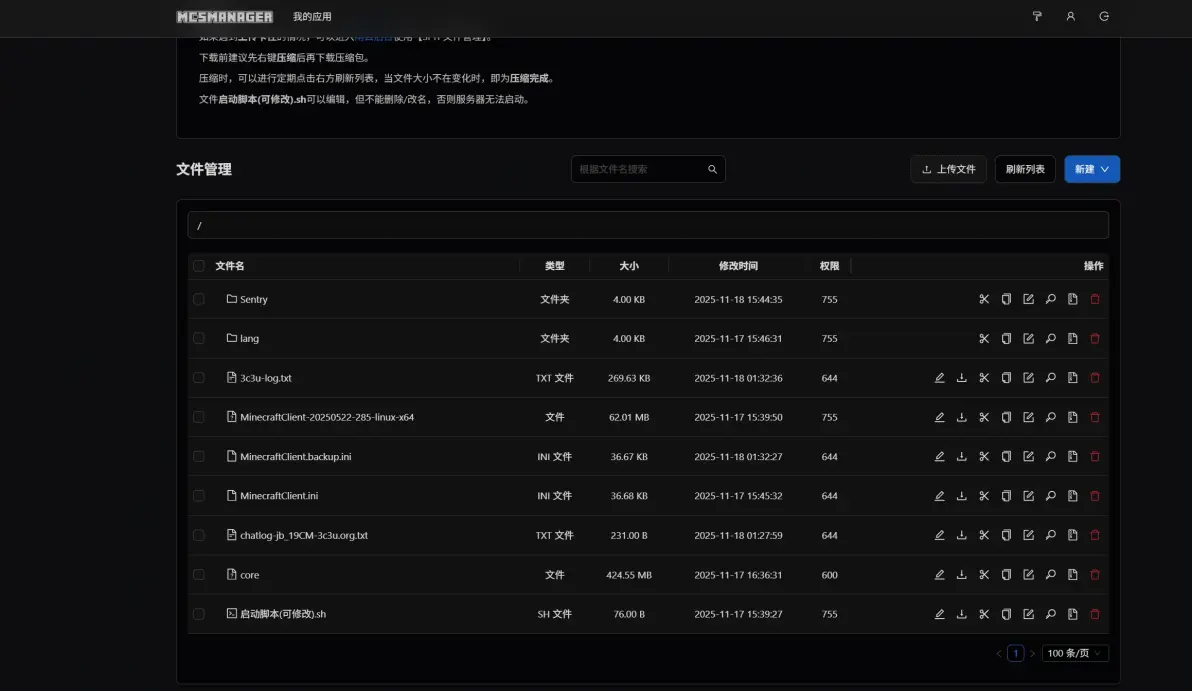Delete MinecraftClient.backup.ini
Screen dimensions: 1192x691
pyautogui.click(x=1095, y=457)
